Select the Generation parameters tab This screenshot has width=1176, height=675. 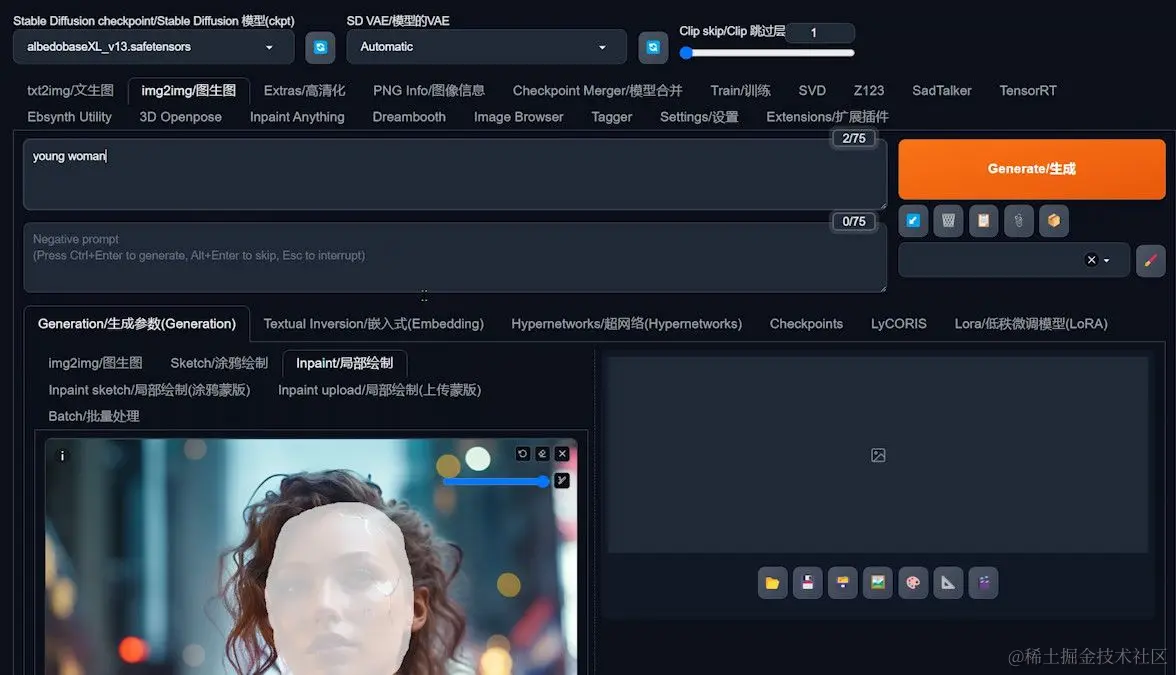136,324
